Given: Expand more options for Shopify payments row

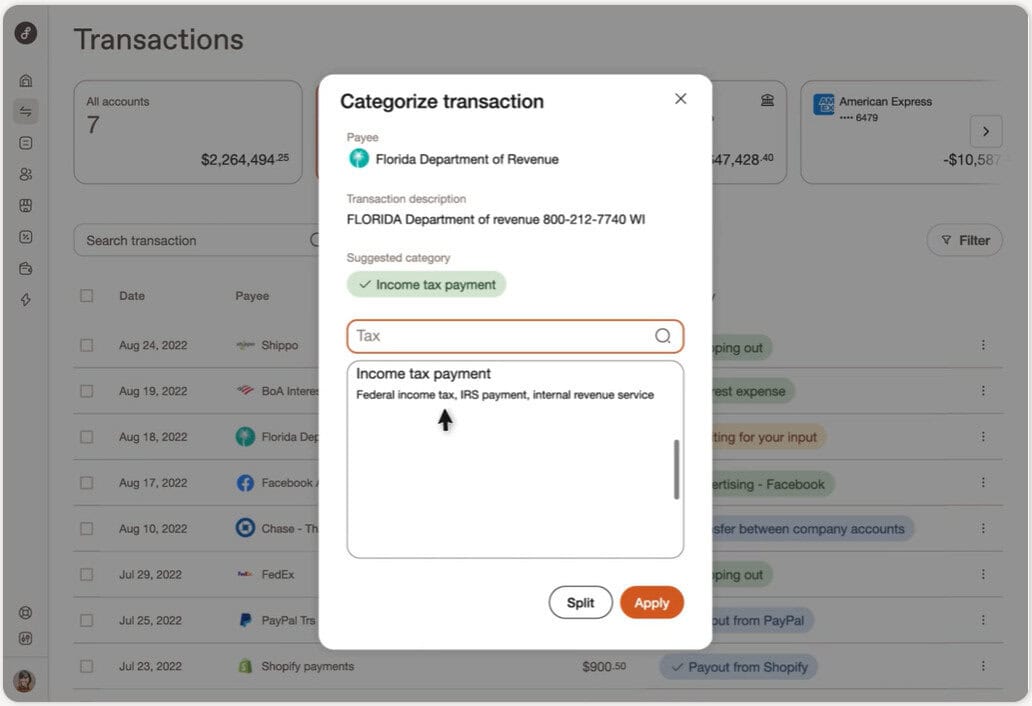Looking at the screenshot, I should [x=983, y=666].
